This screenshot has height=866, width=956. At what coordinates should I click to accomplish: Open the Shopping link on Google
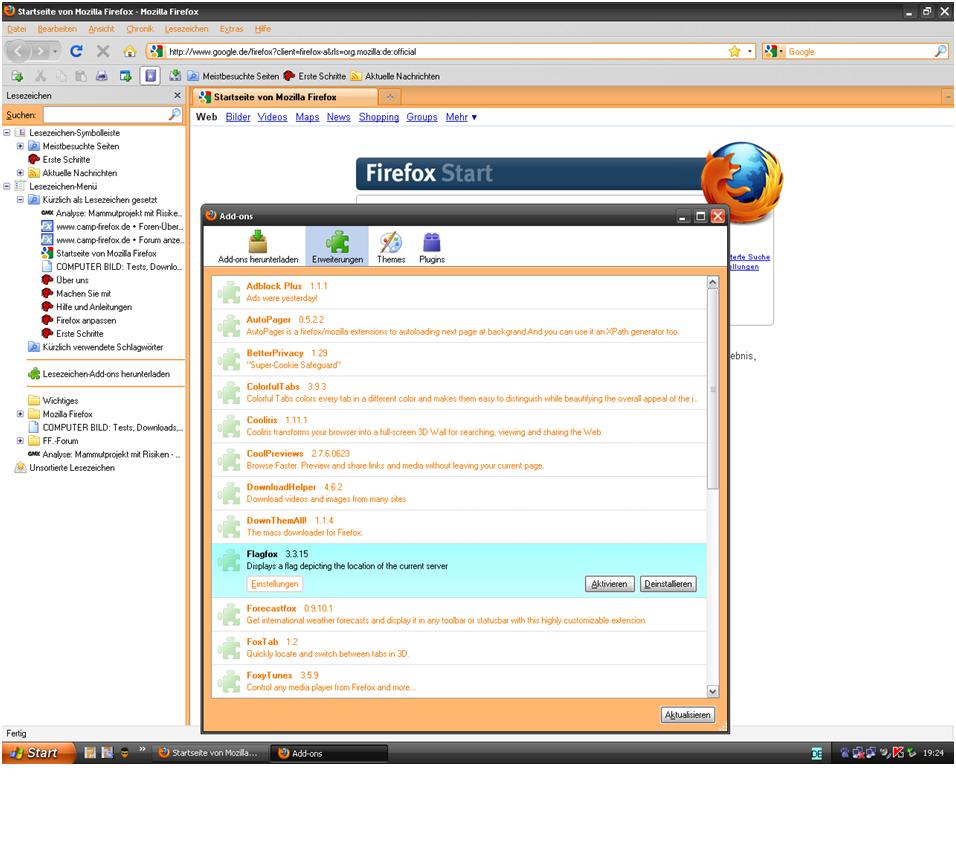pyautogui.click(x=379, y=116)
